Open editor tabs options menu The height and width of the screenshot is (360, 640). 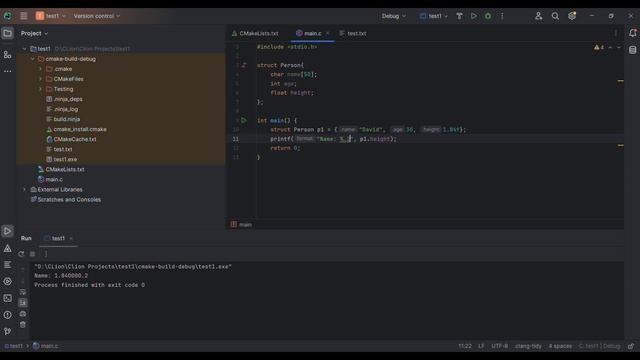coord(616,33)
